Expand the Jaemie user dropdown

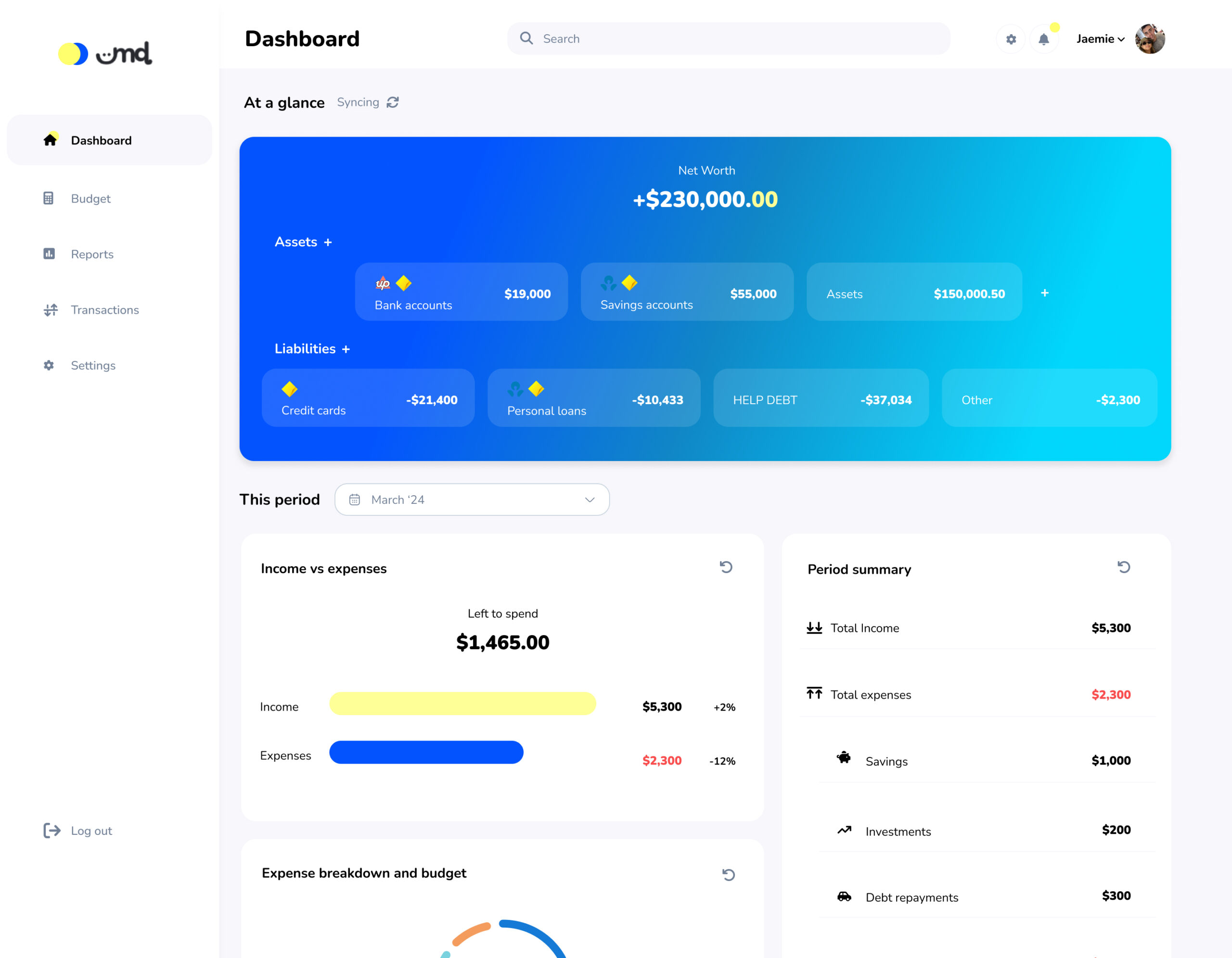click(1101, 39)
